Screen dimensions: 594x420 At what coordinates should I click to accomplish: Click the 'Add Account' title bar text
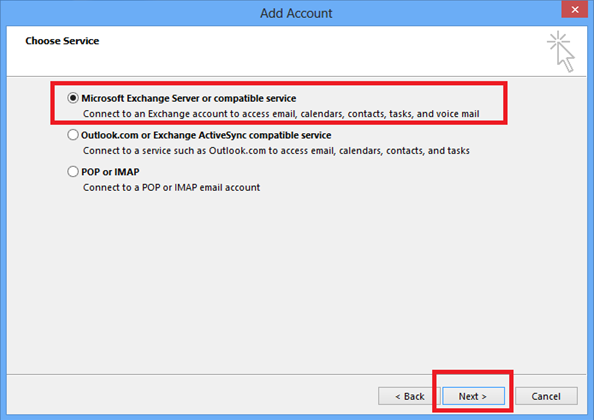tap(296, 13)
